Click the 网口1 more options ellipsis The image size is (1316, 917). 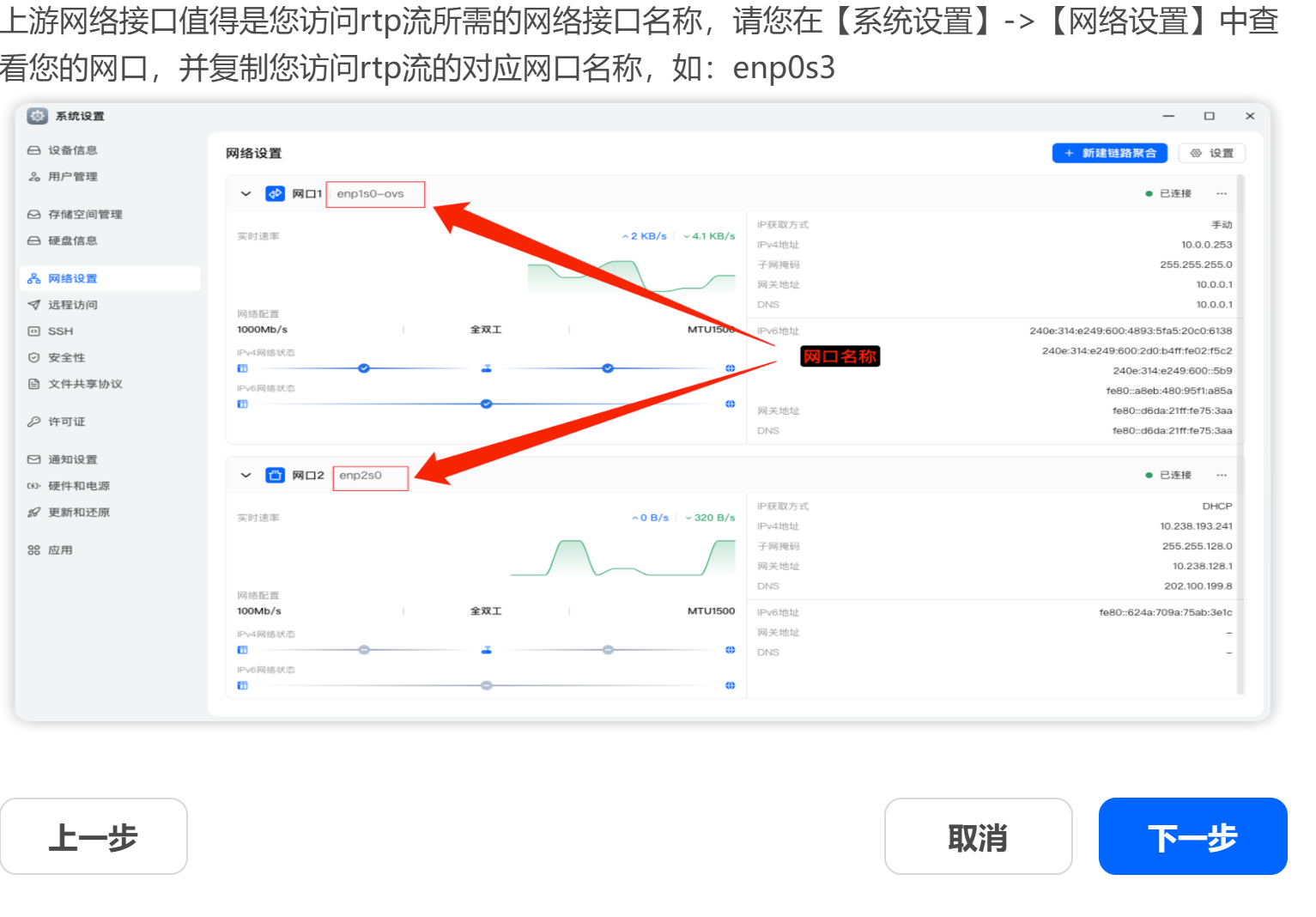[1222, 193]
